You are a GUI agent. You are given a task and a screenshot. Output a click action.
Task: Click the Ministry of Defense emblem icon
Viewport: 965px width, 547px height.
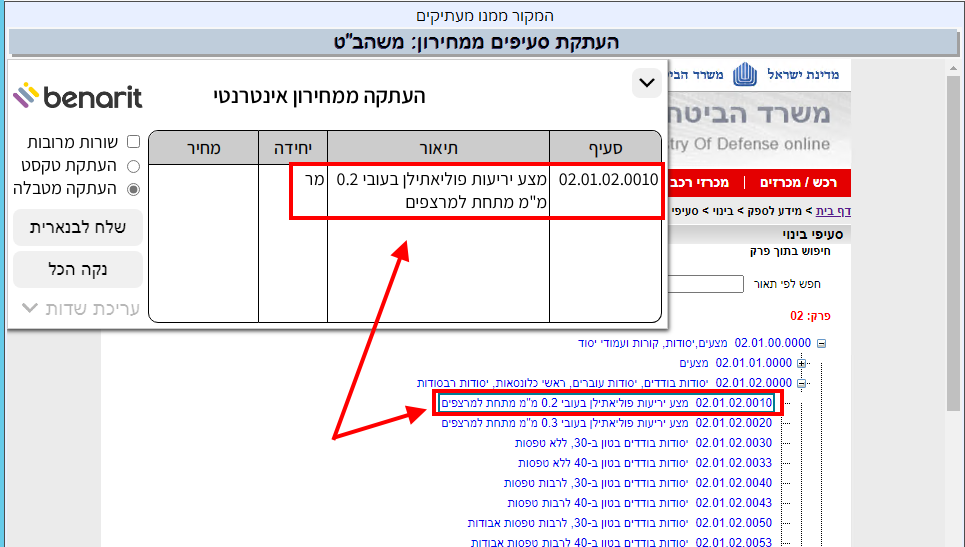[x=745, y=75]
